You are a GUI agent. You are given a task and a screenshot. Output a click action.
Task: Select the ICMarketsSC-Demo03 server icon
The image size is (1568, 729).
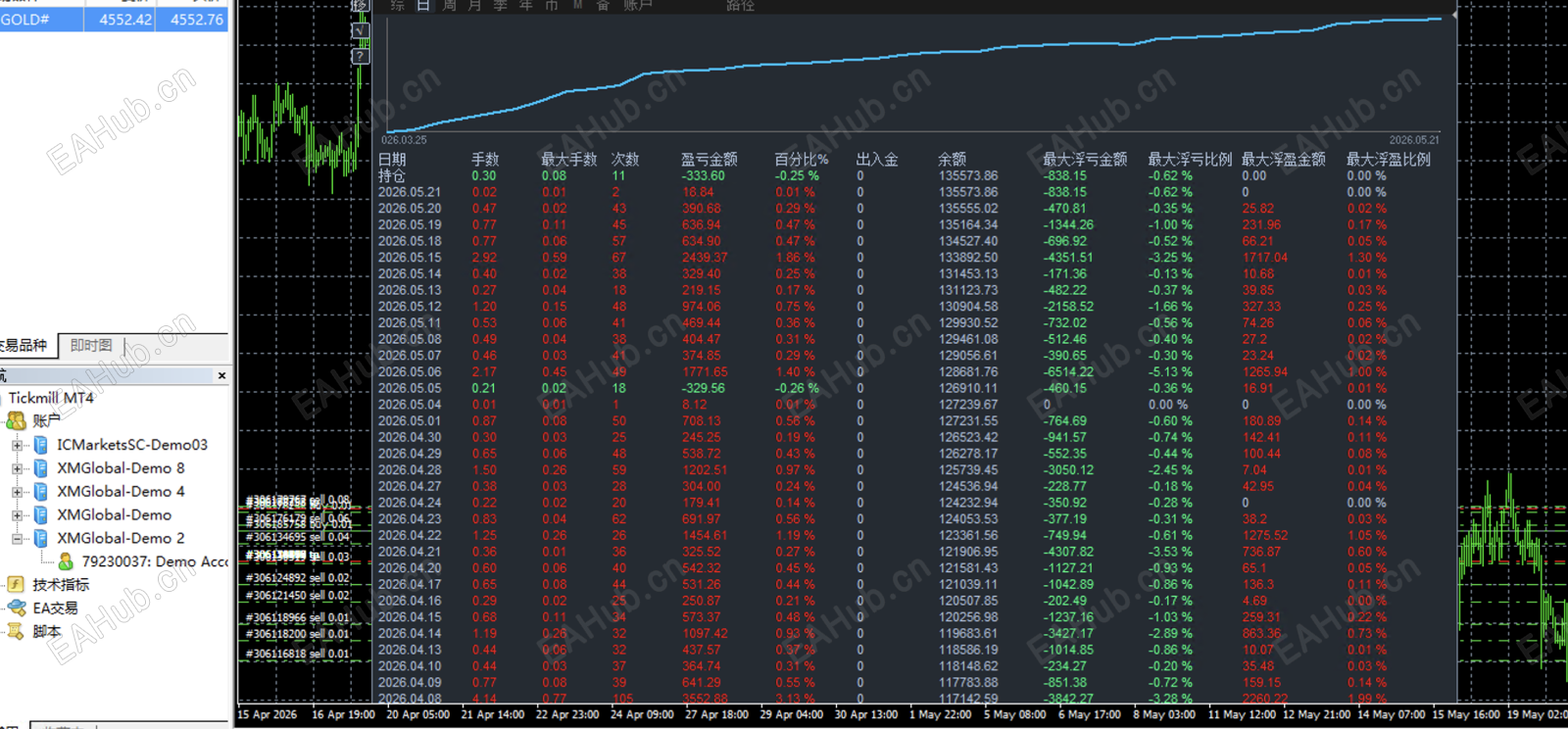point(41,445)
